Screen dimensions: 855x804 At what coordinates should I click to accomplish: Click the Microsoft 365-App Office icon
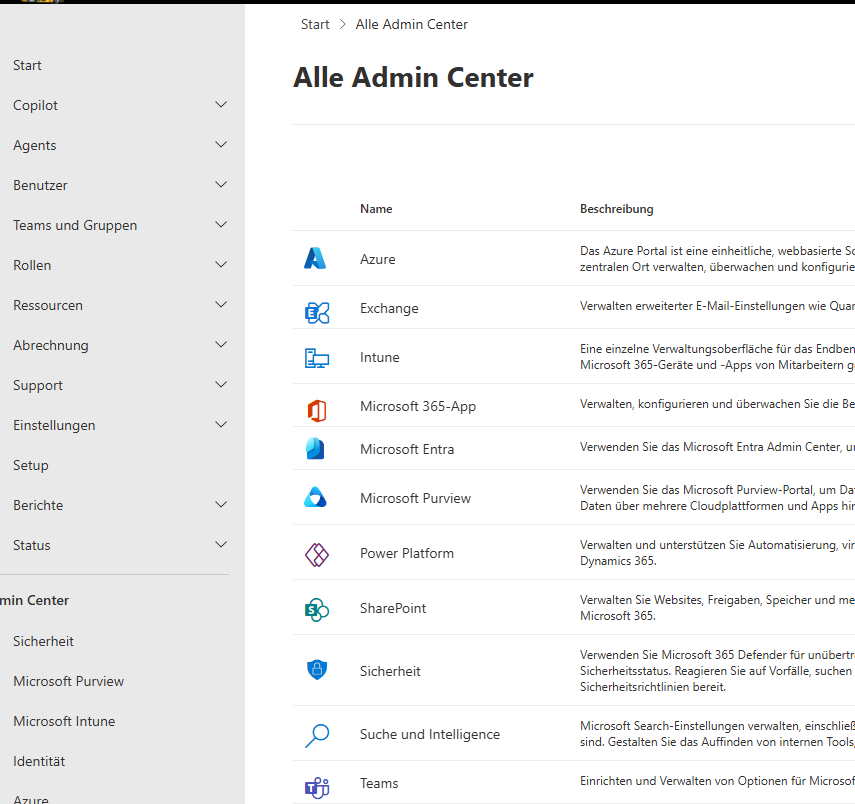point(316,408)
